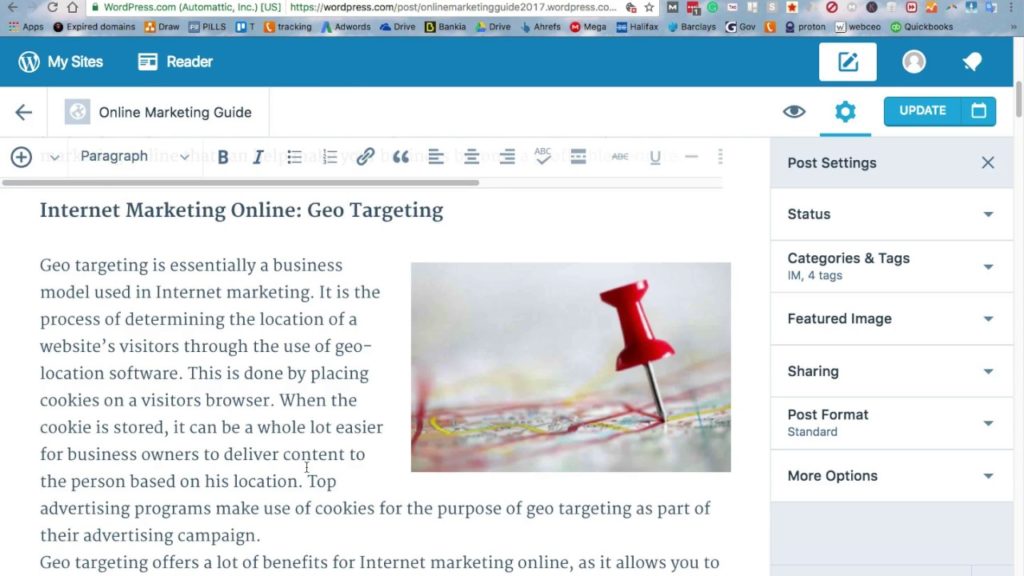Expand the Categories & Tags section
Screen dimensions: 1024x576
point(891,266)
